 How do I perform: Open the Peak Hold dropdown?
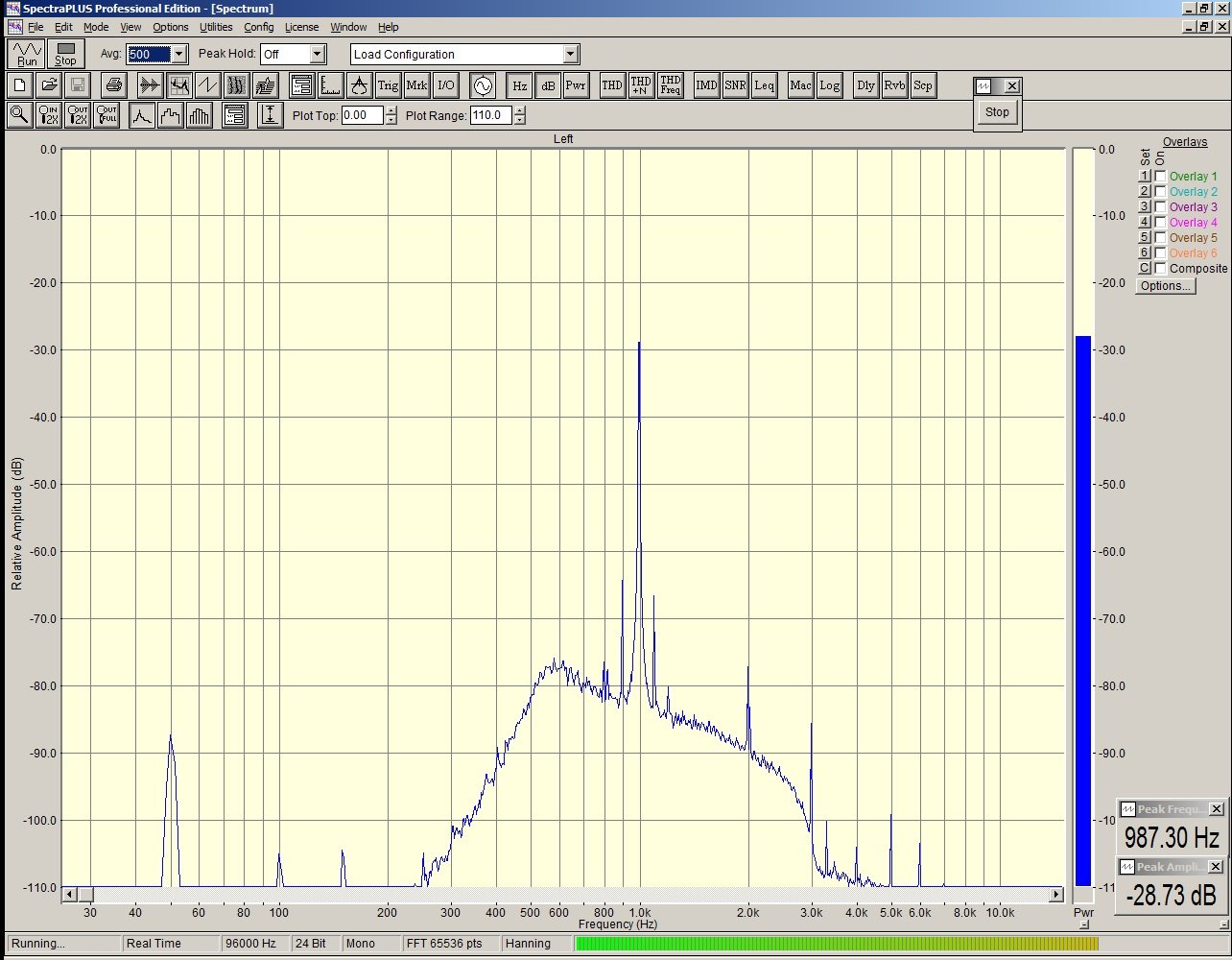(318, 55)
